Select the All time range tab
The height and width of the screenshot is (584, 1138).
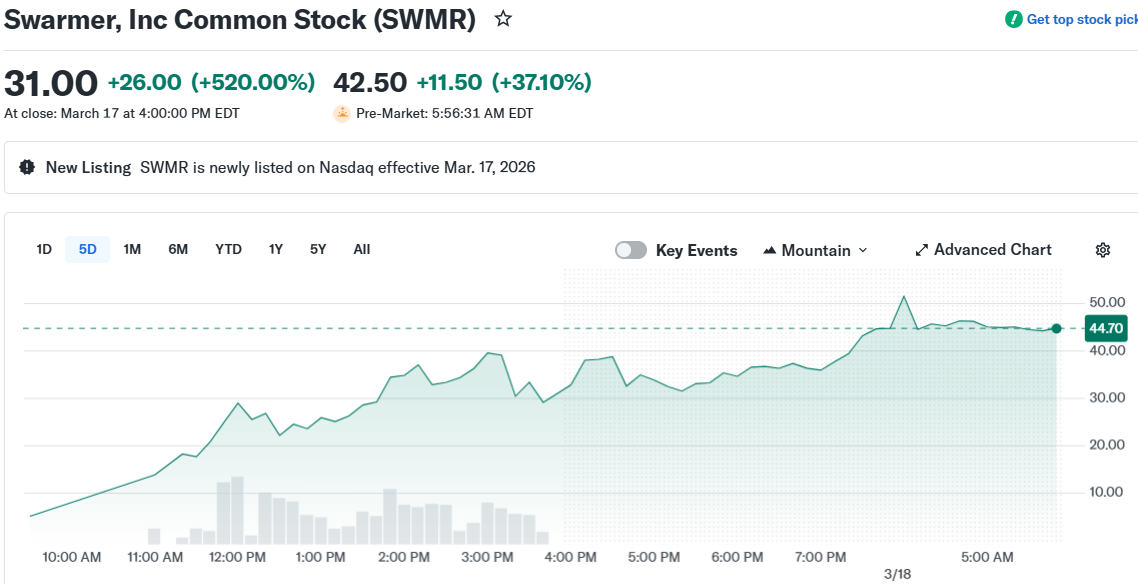click(x=361, y=249)
